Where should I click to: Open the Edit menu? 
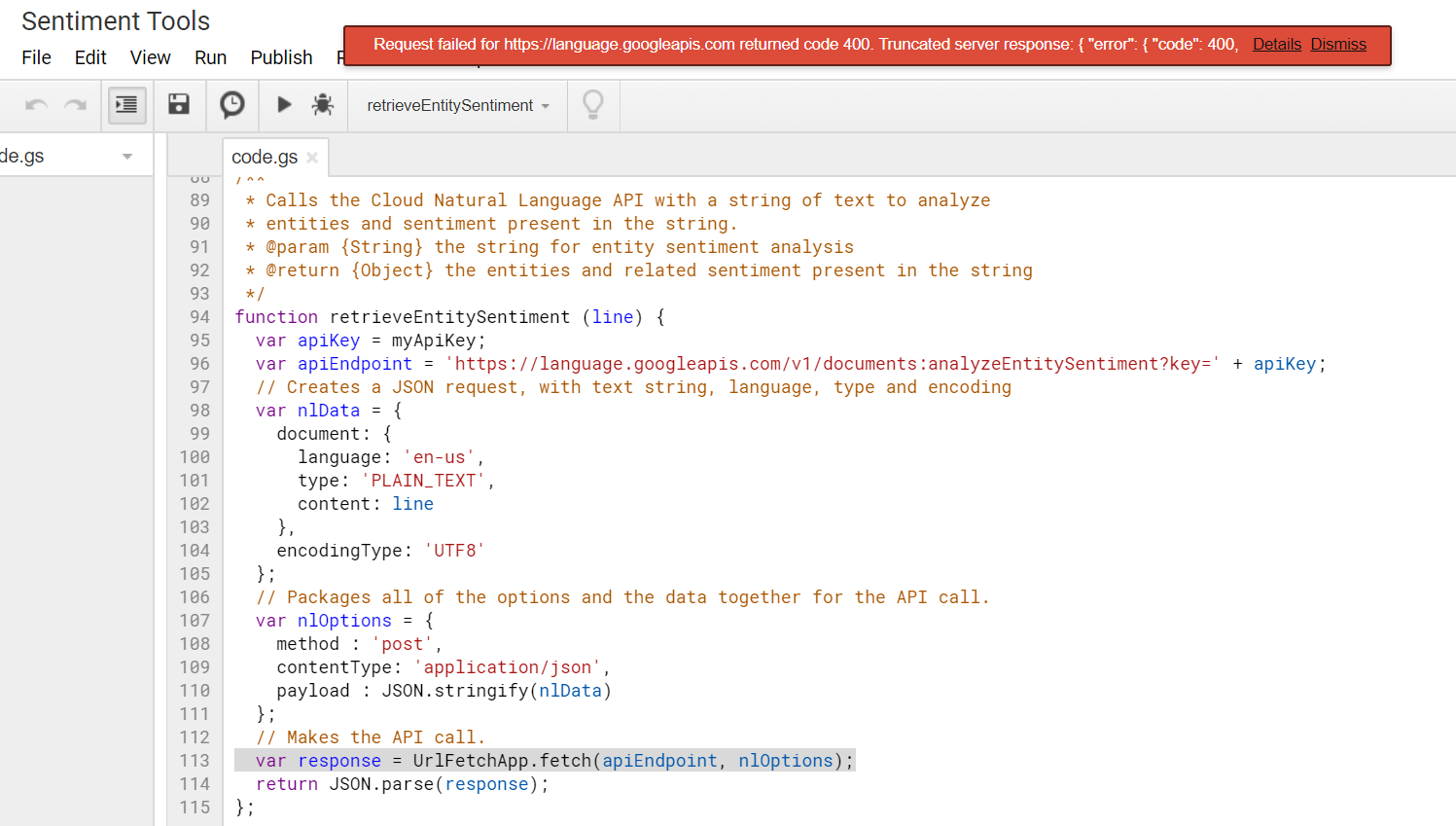pos(90,57)
